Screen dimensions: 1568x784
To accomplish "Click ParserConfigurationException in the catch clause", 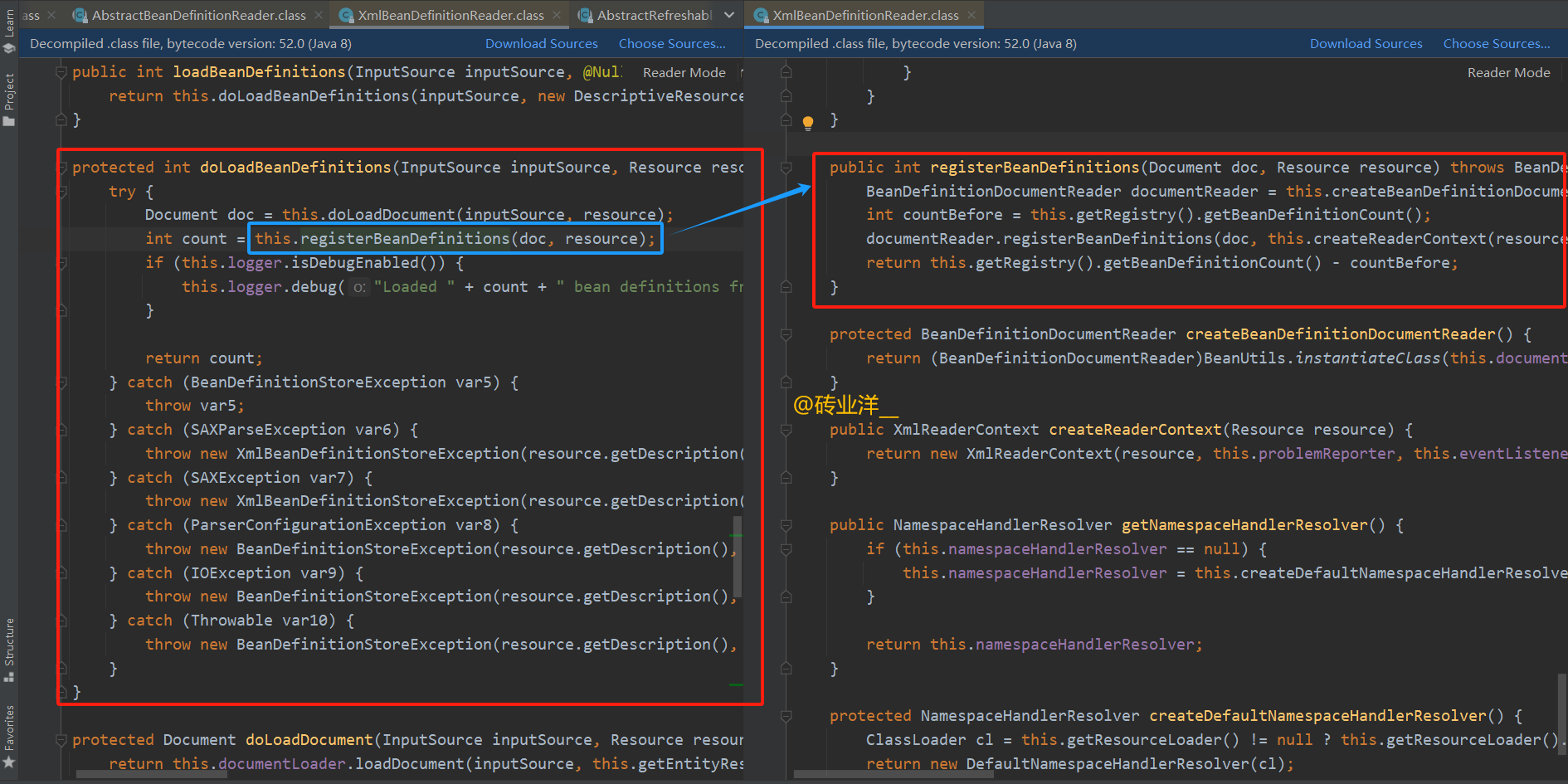I will coord(319,525).
